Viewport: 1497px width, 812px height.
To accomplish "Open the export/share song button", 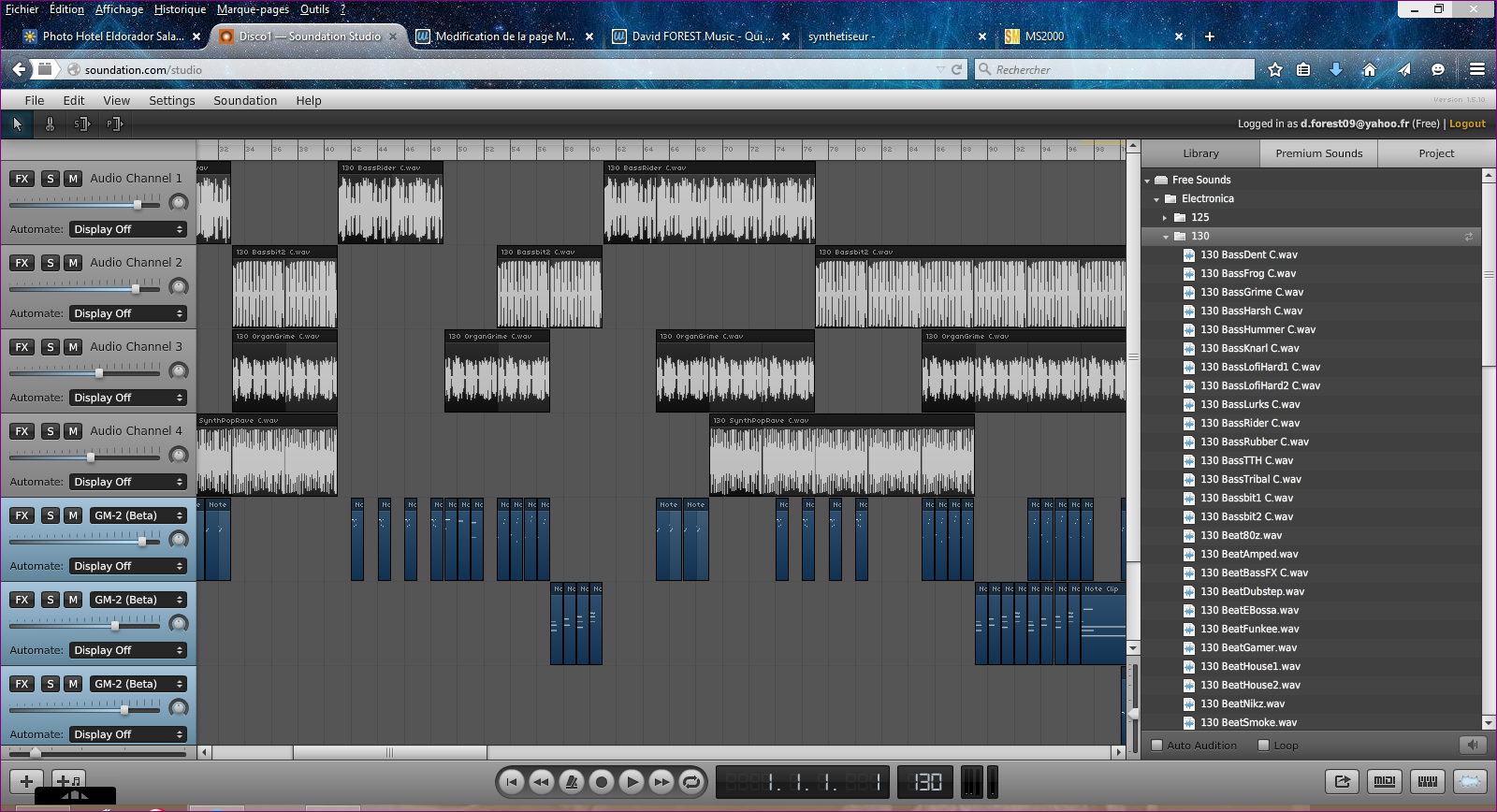I will point(1342,781).
